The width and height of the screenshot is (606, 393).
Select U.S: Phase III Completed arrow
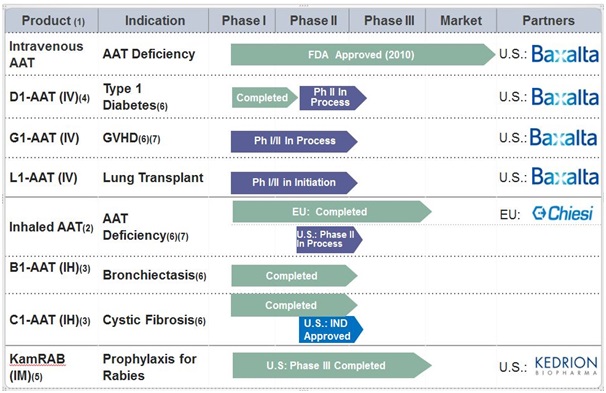click(x=332, y=365)
